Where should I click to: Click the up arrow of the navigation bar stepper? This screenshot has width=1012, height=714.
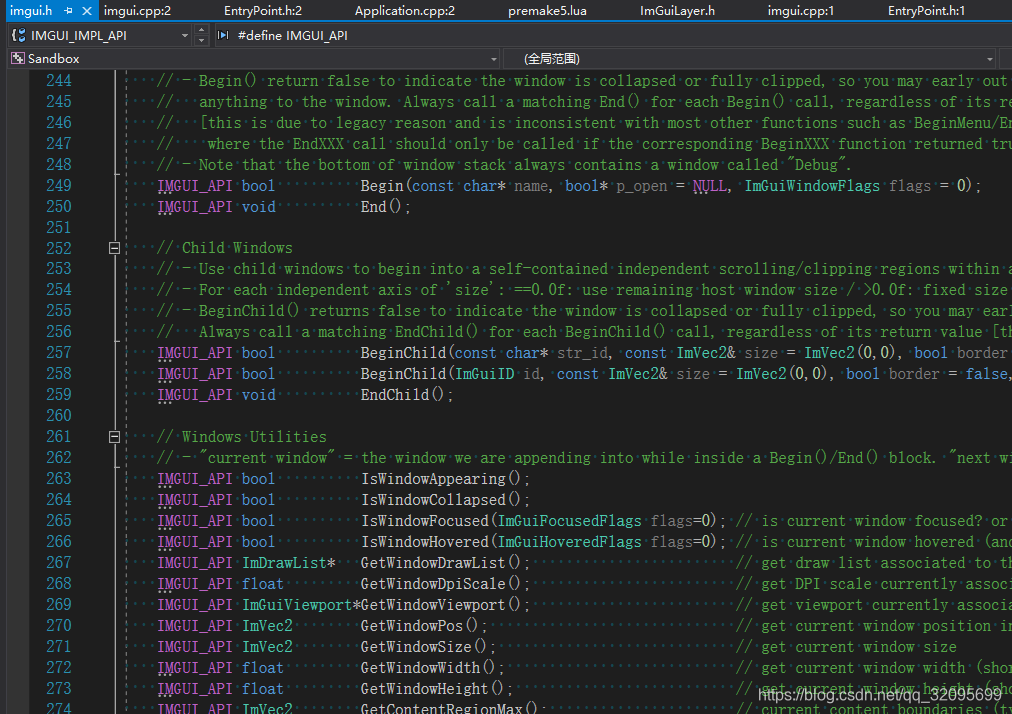click(201, 30)
